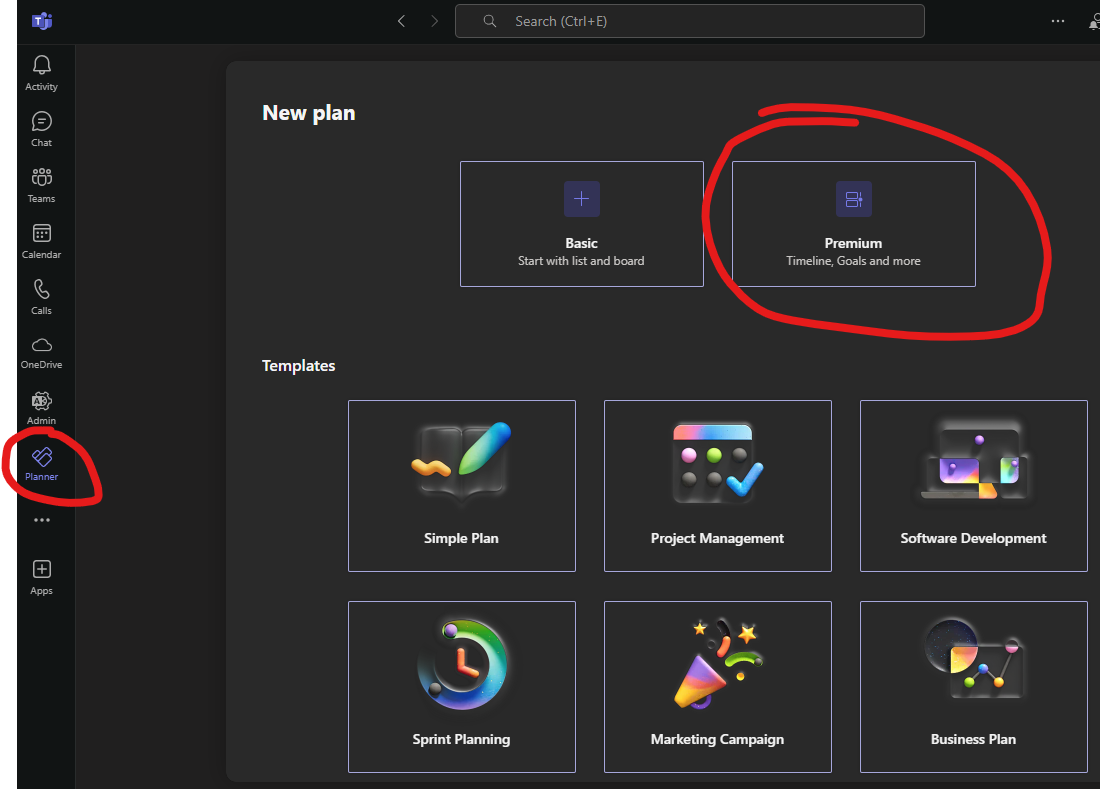This screenshot has width=1100, height=789.
Task: Choose the Sprint Planning template
Action: [x=462, y=687]
